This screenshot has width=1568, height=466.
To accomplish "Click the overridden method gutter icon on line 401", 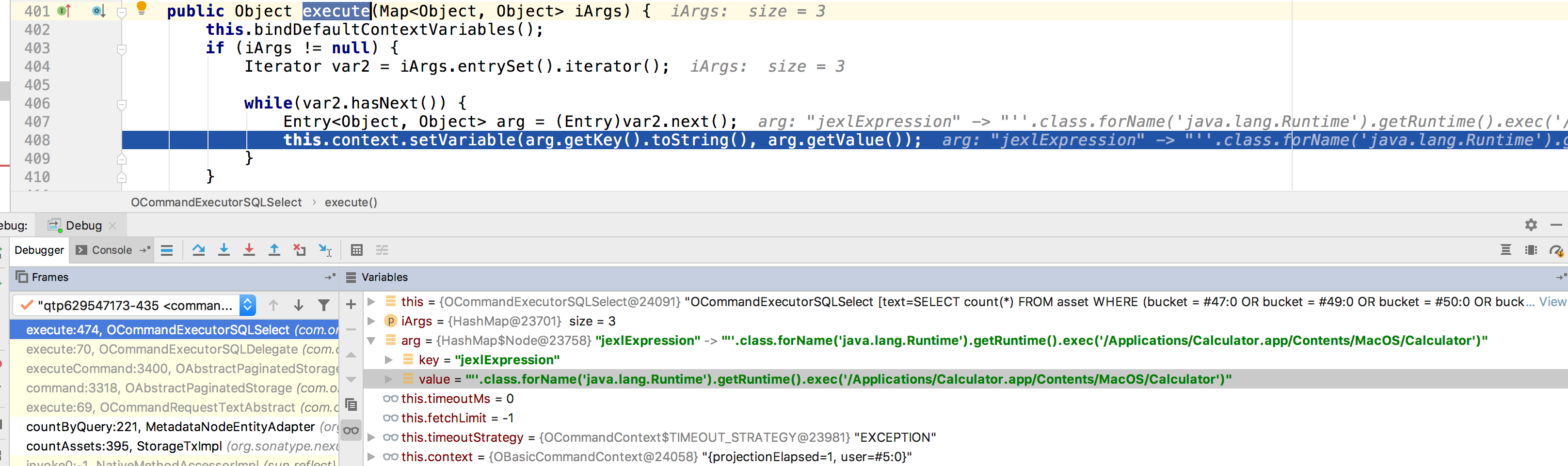I will (98, 10).
